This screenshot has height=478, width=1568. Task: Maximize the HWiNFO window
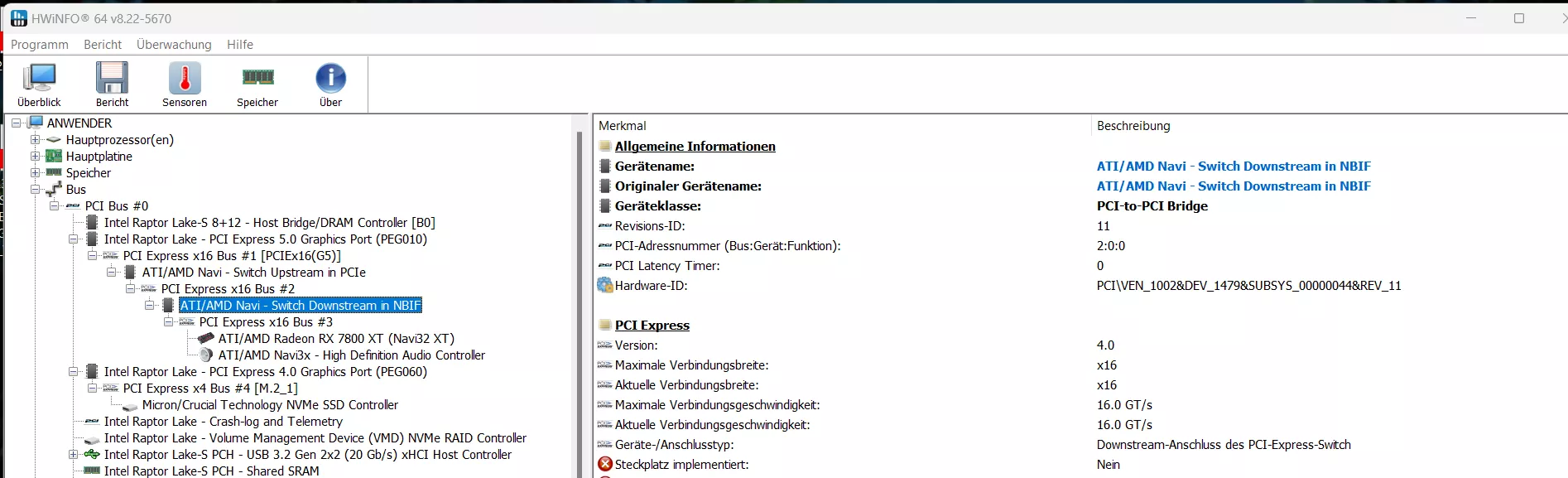pyautogui.click(x=1518, y=18)
